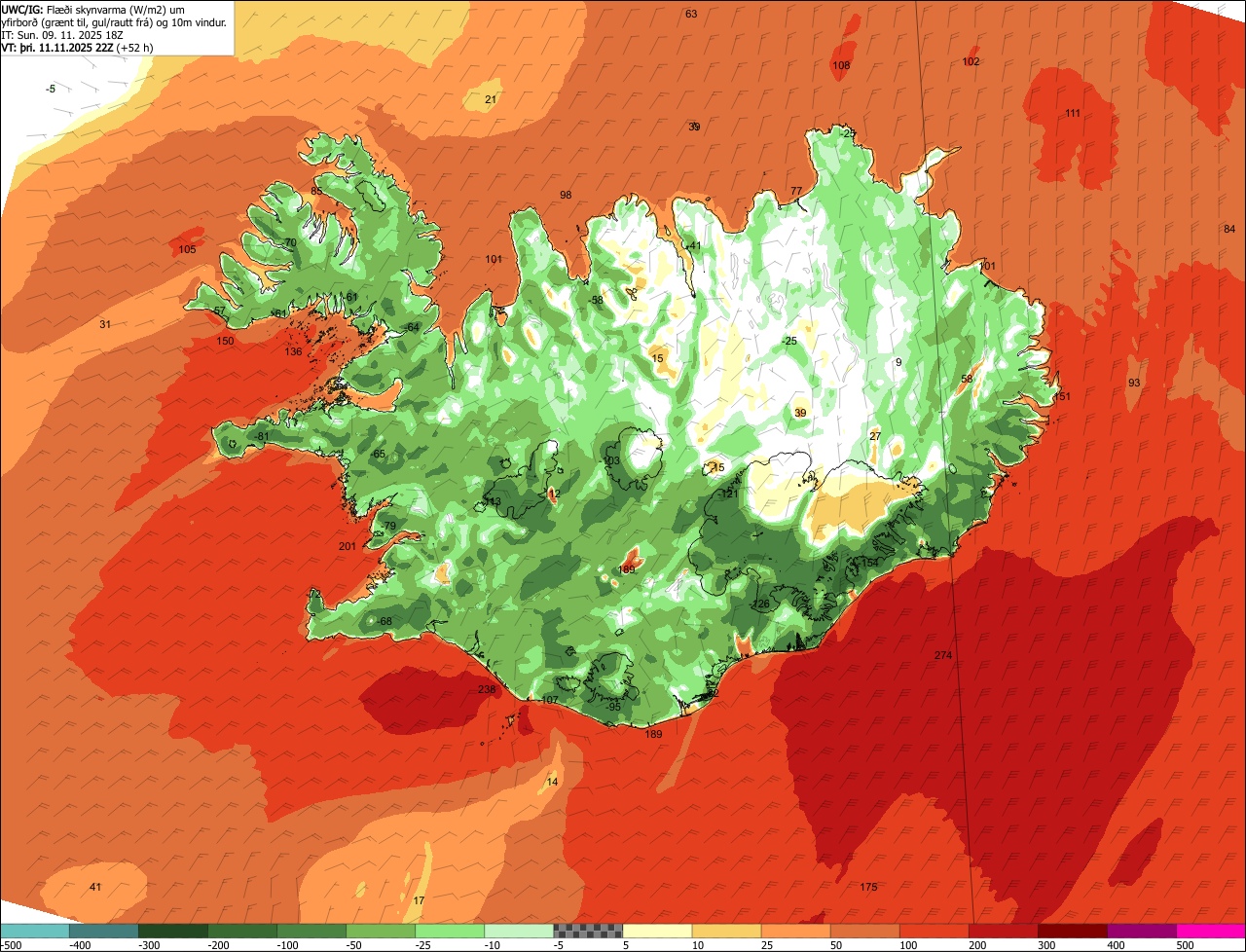Click the map value 105 on the northwest sea

click(x=187, y=249)
